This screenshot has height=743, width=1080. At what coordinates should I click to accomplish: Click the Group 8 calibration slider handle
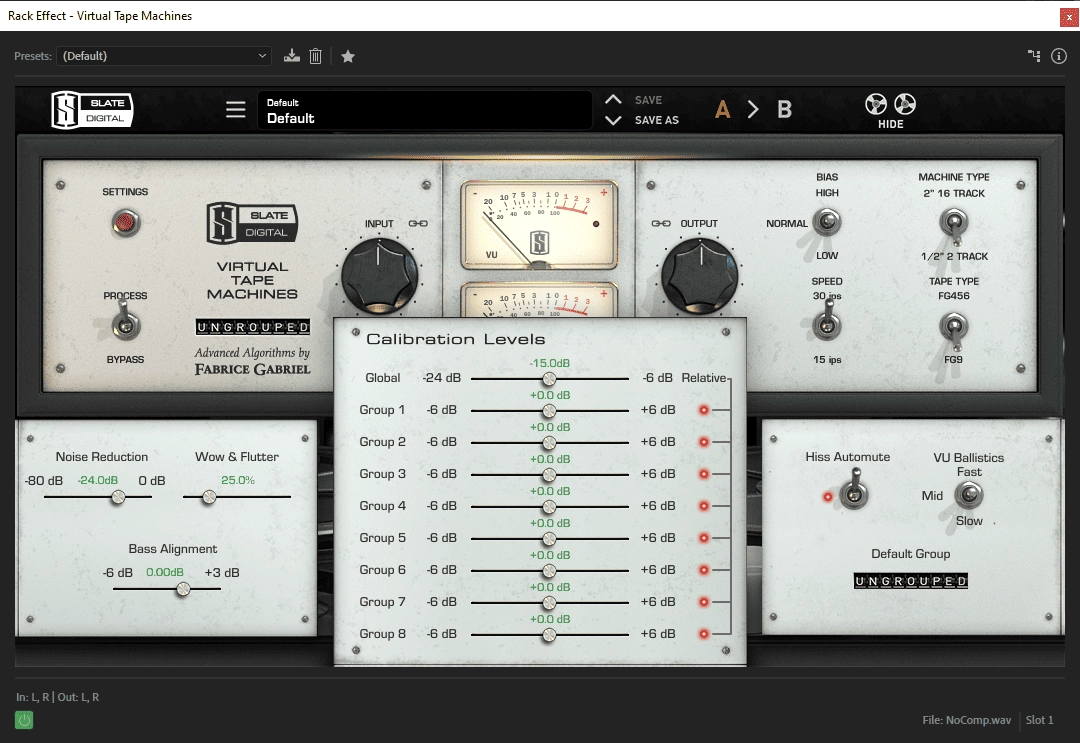point(549,635)
